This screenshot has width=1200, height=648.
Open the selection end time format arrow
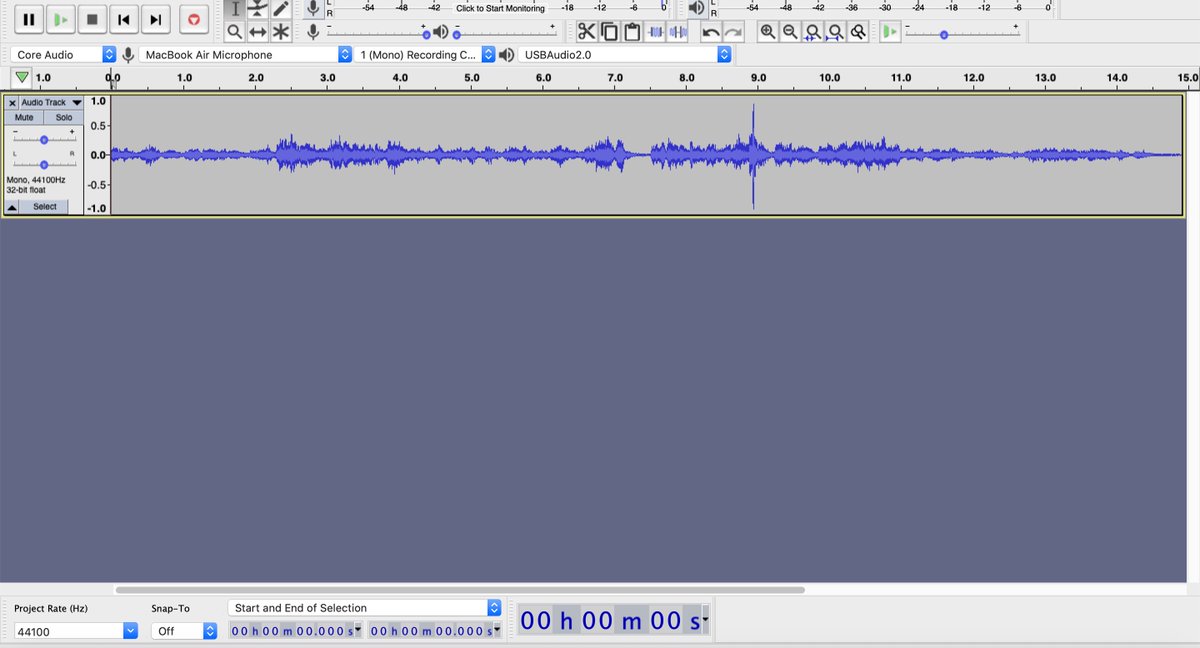(x=497, y=631)
